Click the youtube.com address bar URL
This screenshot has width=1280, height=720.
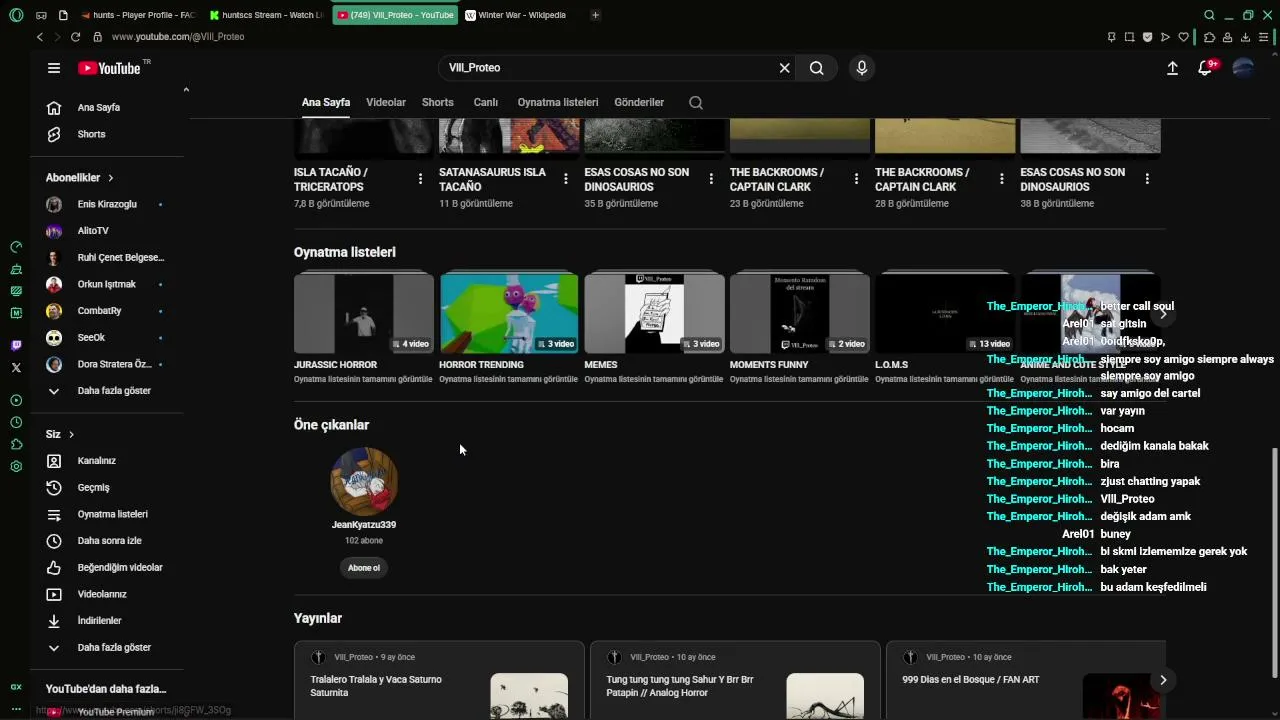pyautogui.click(x=178, y=37)
